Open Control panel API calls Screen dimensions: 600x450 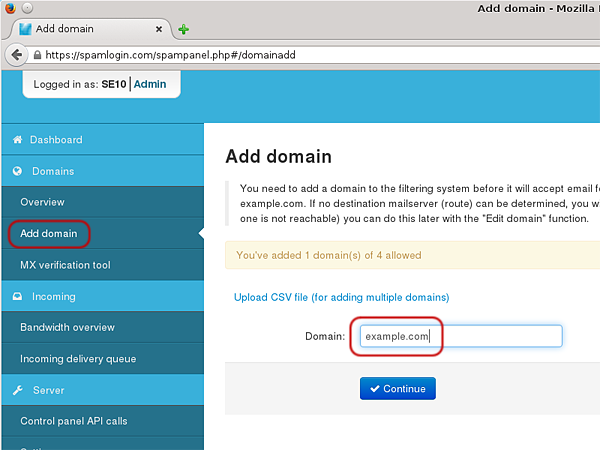tap(103, 421)
